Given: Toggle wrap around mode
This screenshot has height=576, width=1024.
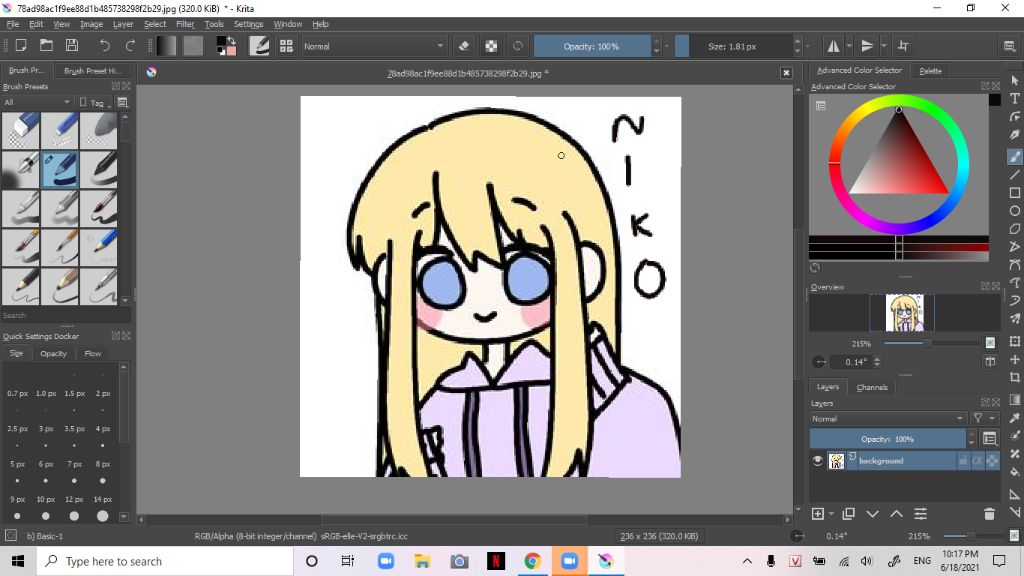Looking at the screenshot, I should 903,46.
